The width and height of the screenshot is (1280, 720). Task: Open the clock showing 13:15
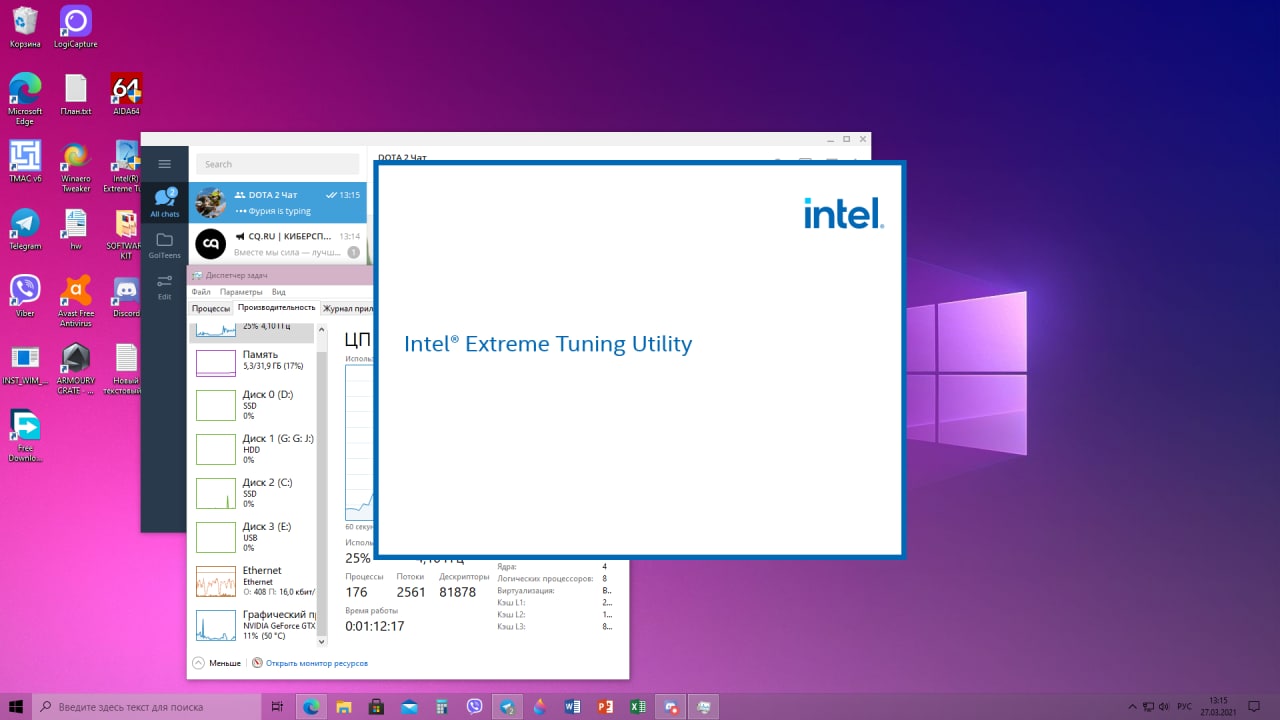coord(1218,706)
